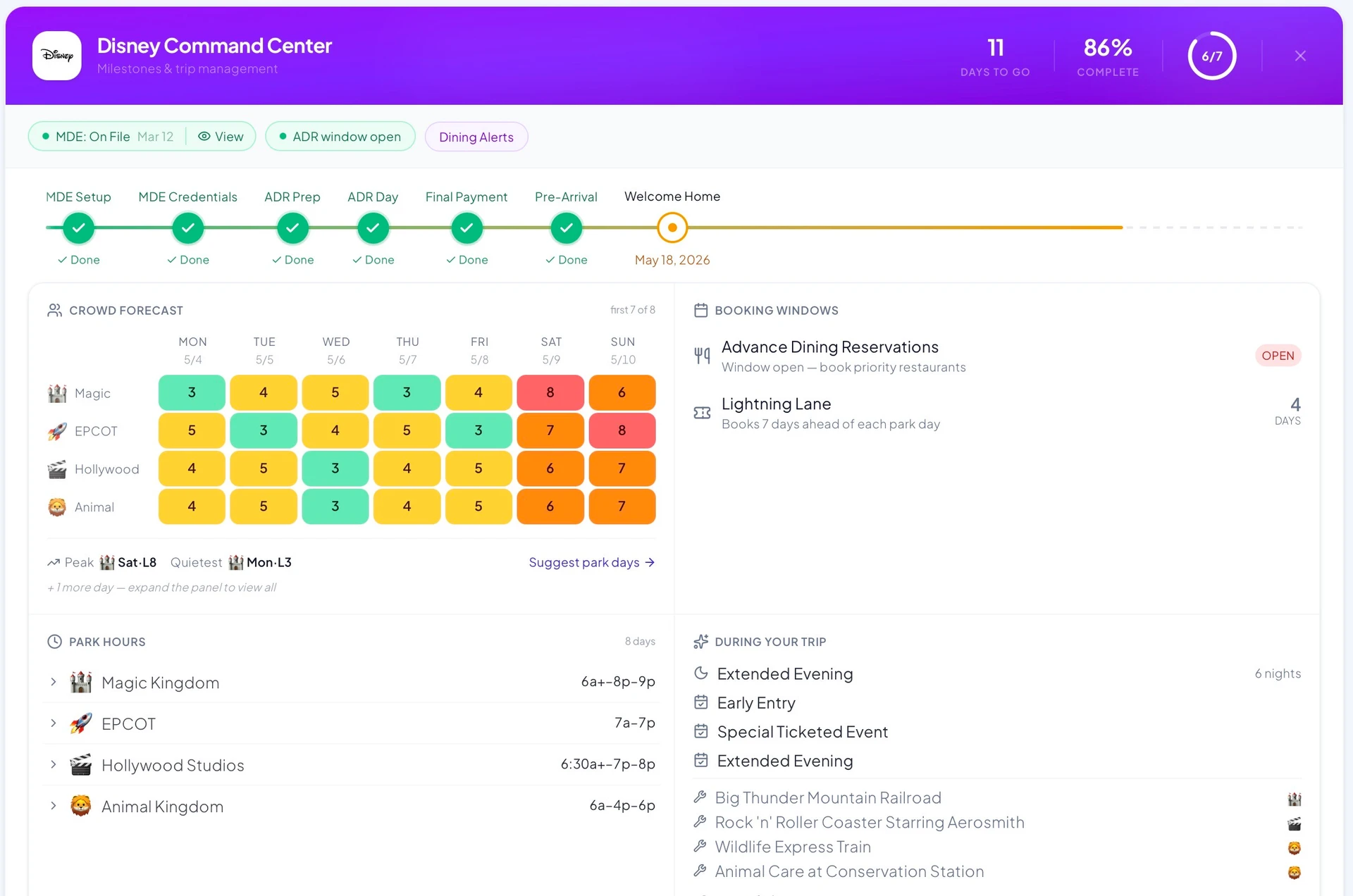Select the ADR Prep milestone checkmark
Viewport: 1353px width, 896px height.
point(292,228)
